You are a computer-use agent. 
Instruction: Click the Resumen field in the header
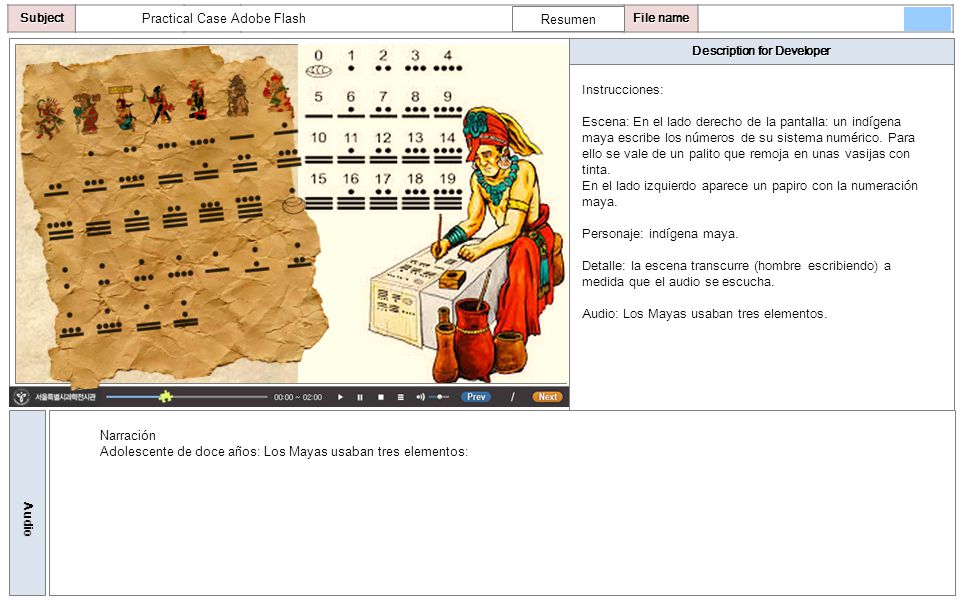[568, 19]
